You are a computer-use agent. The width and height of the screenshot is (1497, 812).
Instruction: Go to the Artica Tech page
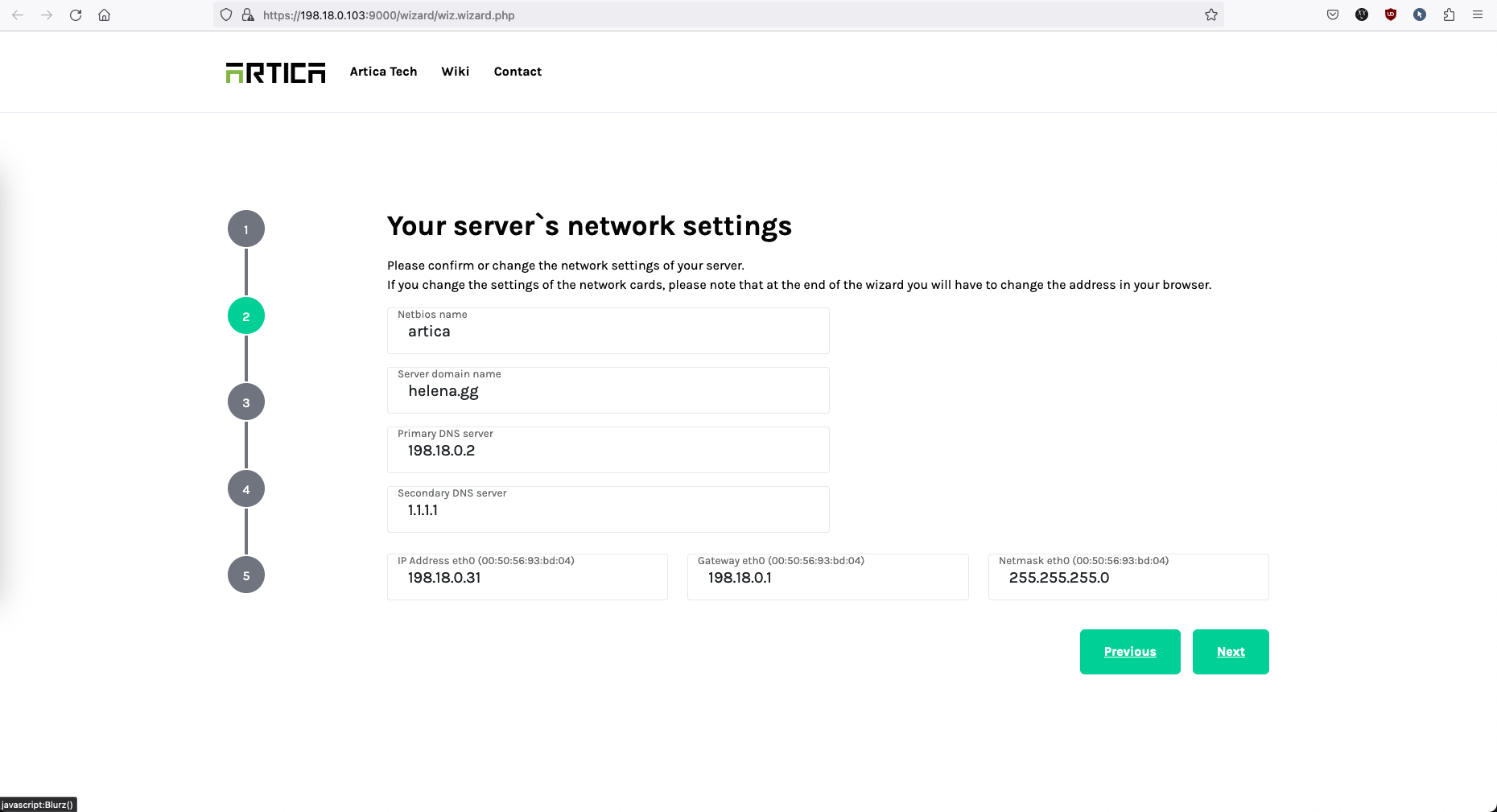383,72
